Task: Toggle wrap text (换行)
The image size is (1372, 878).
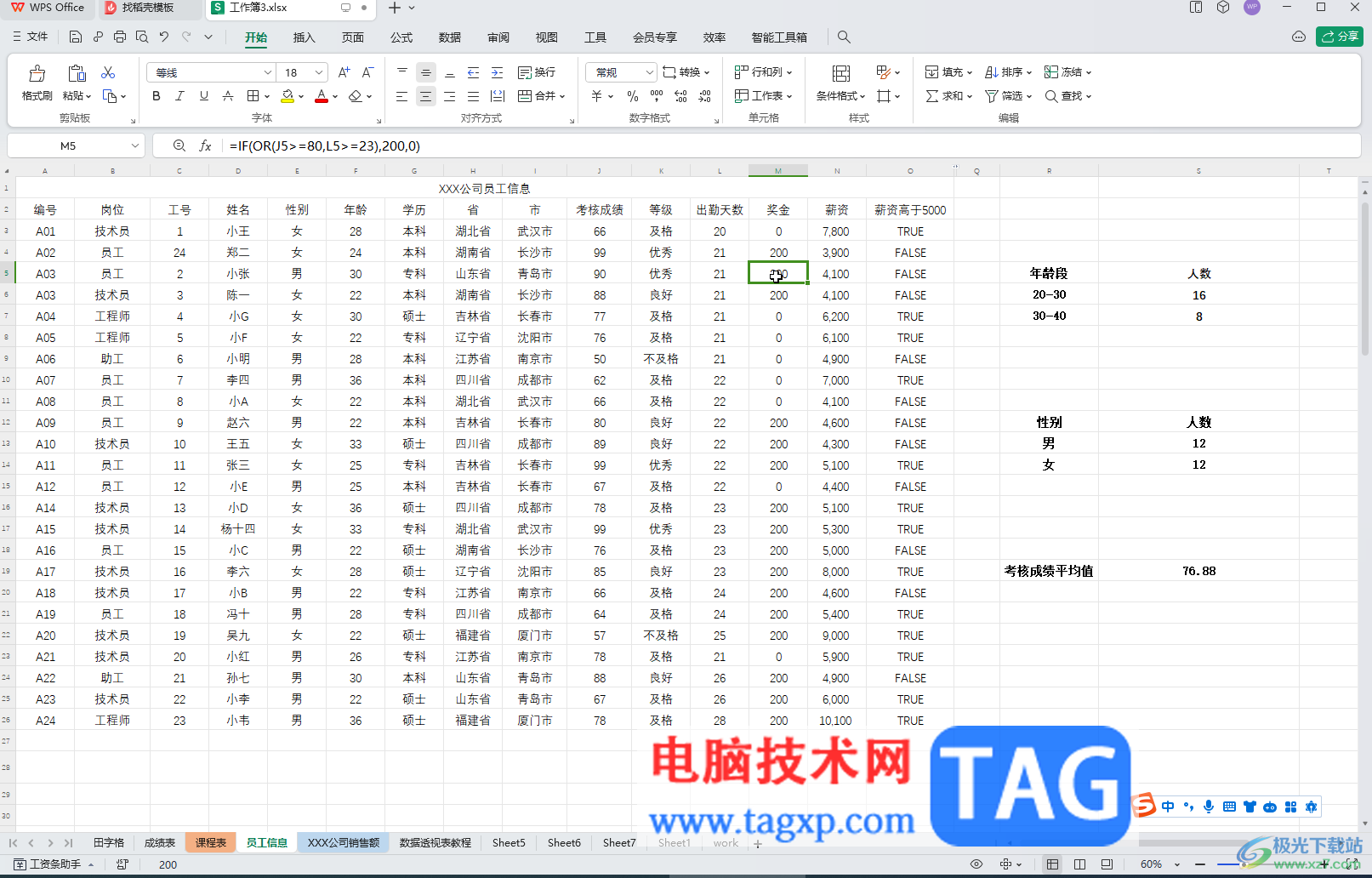Action: 537,72
